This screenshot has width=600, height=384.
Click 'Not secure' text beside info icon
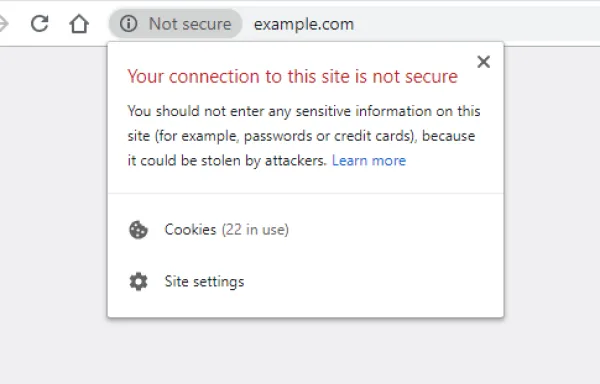coord(190,24)
